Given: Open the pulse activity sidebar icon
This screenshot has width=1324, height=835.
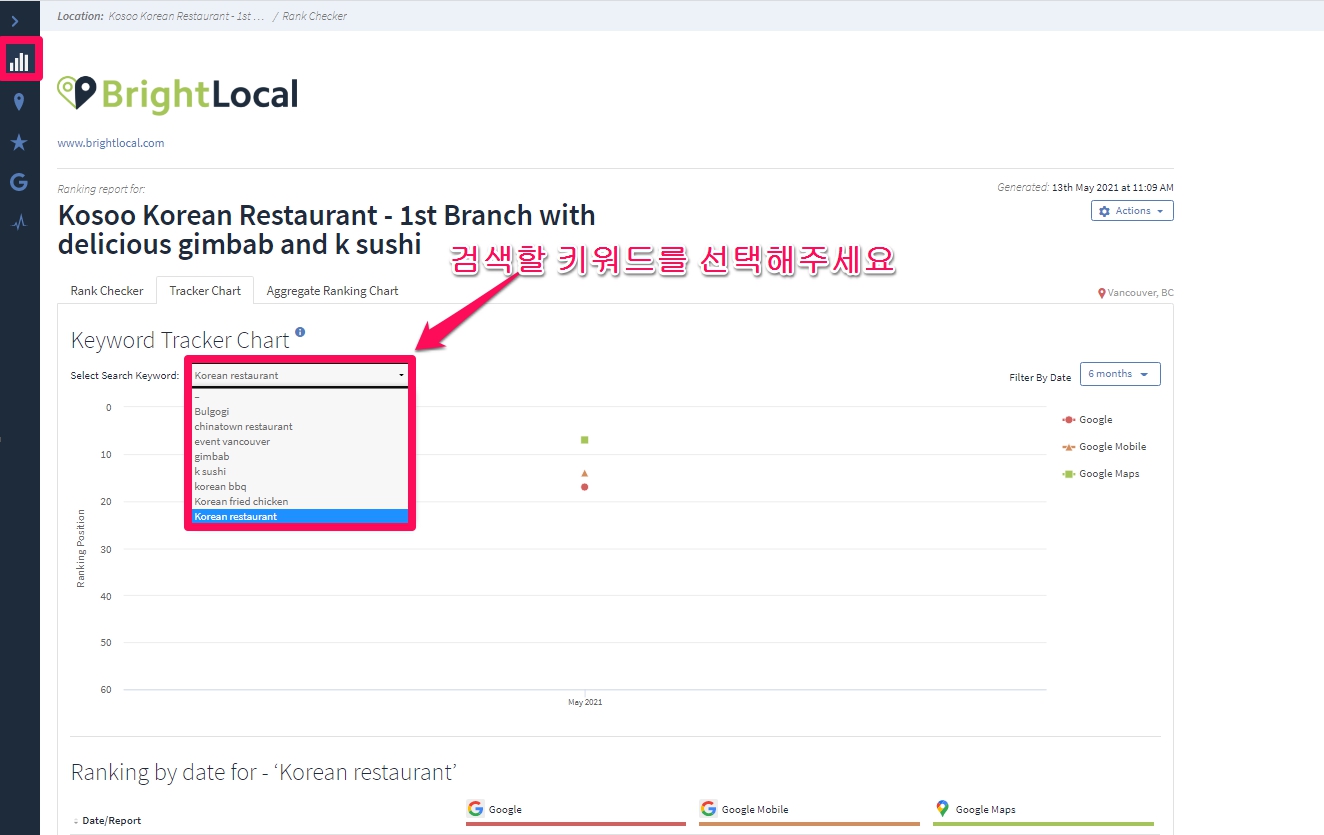Looking at the screenshot, I should 19,222.
